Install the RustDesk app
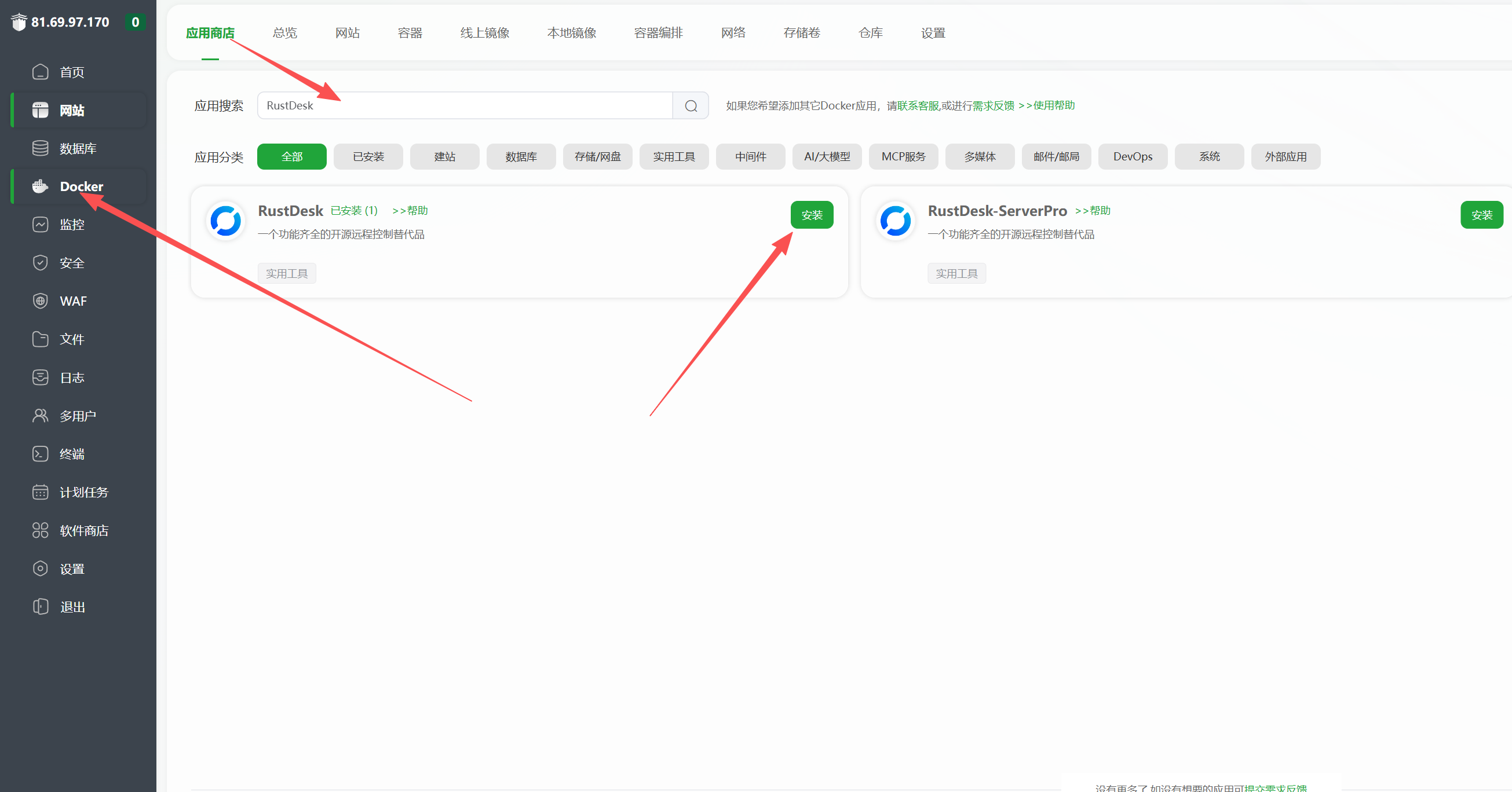The height and width of the screenshot is (792, 1512). (812, 215)
